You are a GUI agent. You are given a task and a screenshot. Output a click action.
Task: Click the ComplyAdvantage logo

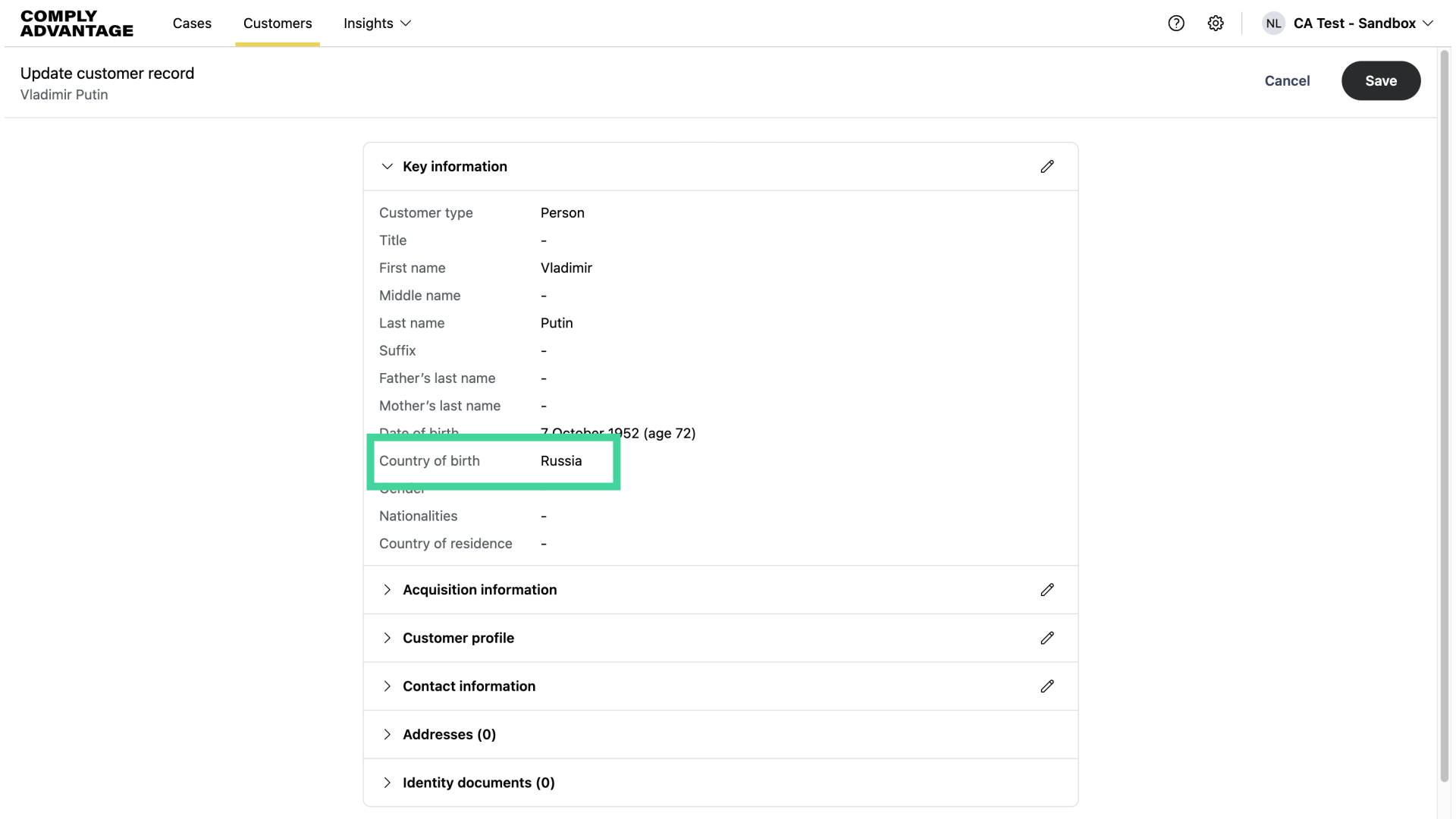77,24
